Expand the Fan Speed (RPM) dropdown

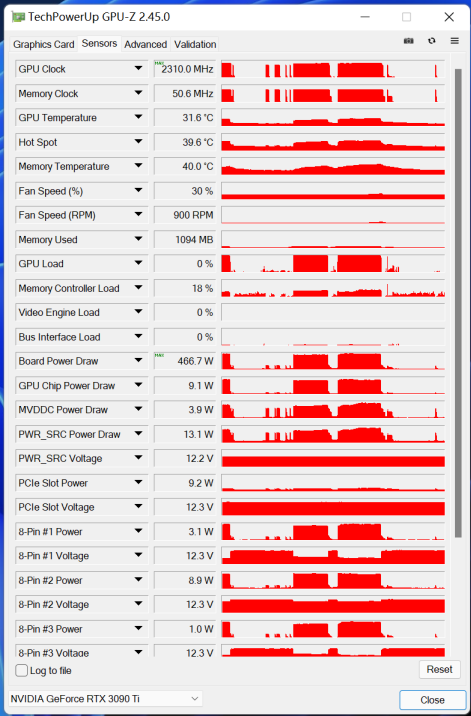pos(138,215)
